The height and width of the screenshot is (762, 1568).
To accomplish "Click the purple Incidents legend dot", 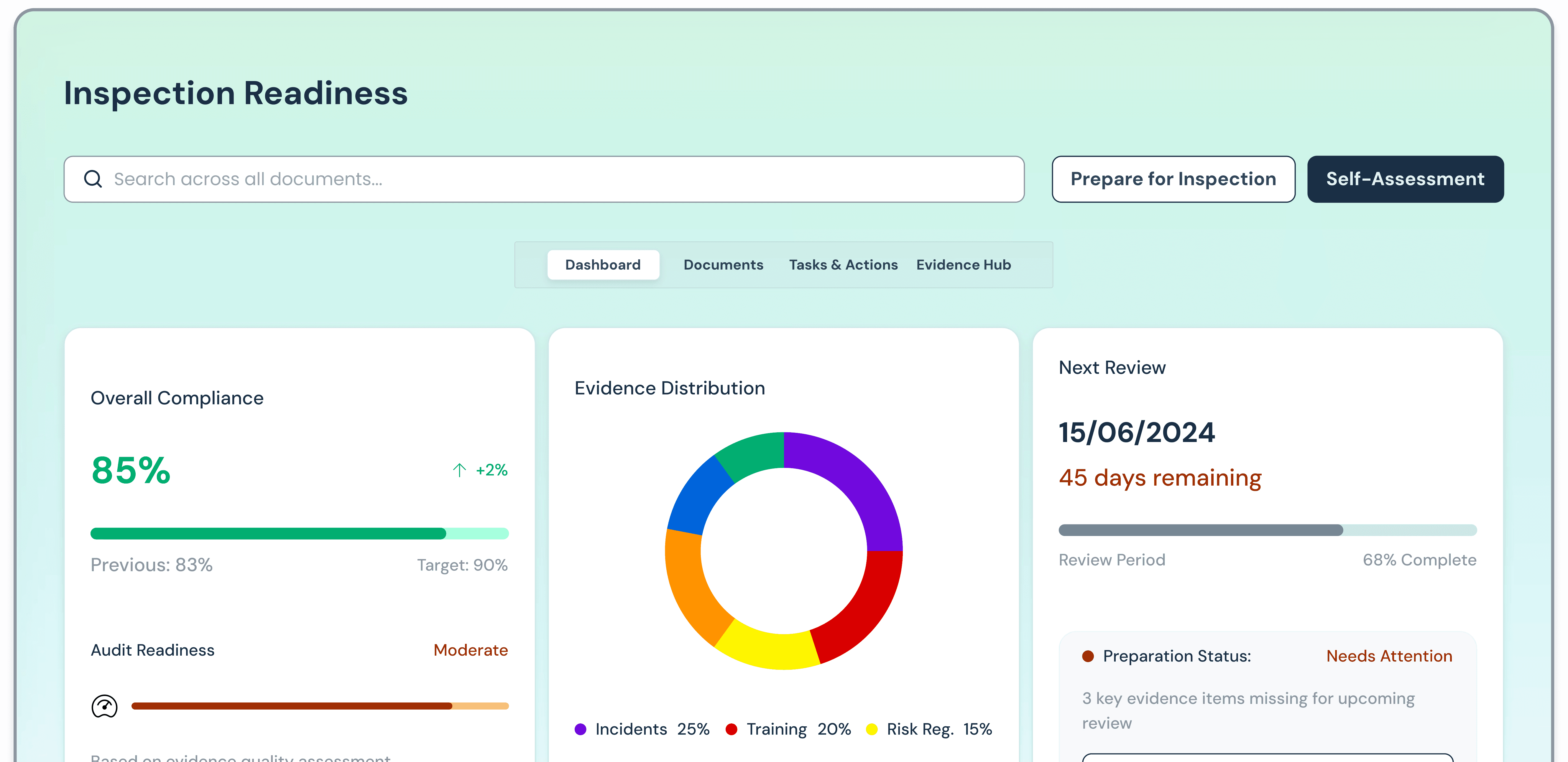I will tap(580, 729).
